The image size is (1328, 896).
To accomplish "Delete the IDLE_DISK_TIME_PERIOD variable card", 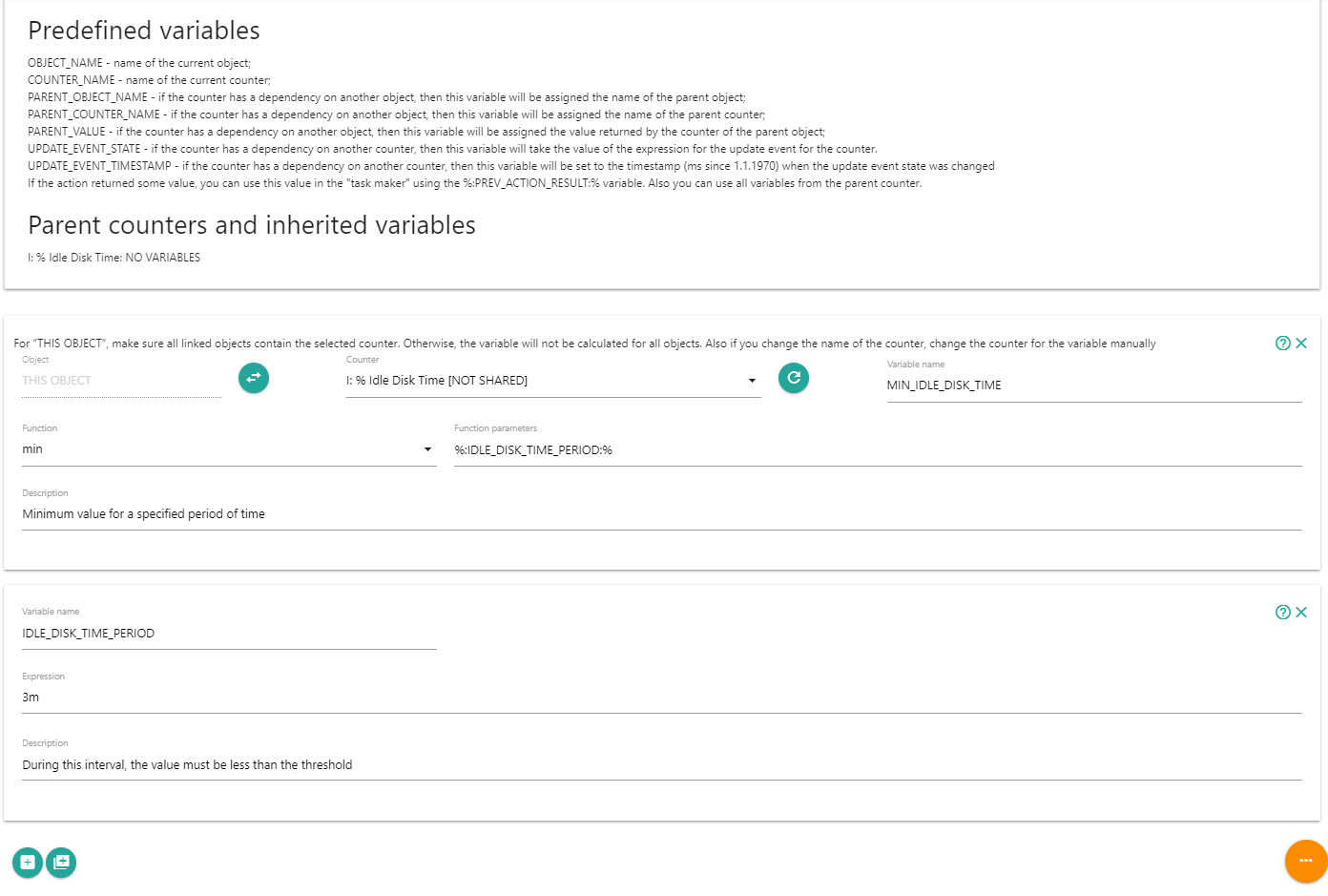I will [x=1301, y=613].
